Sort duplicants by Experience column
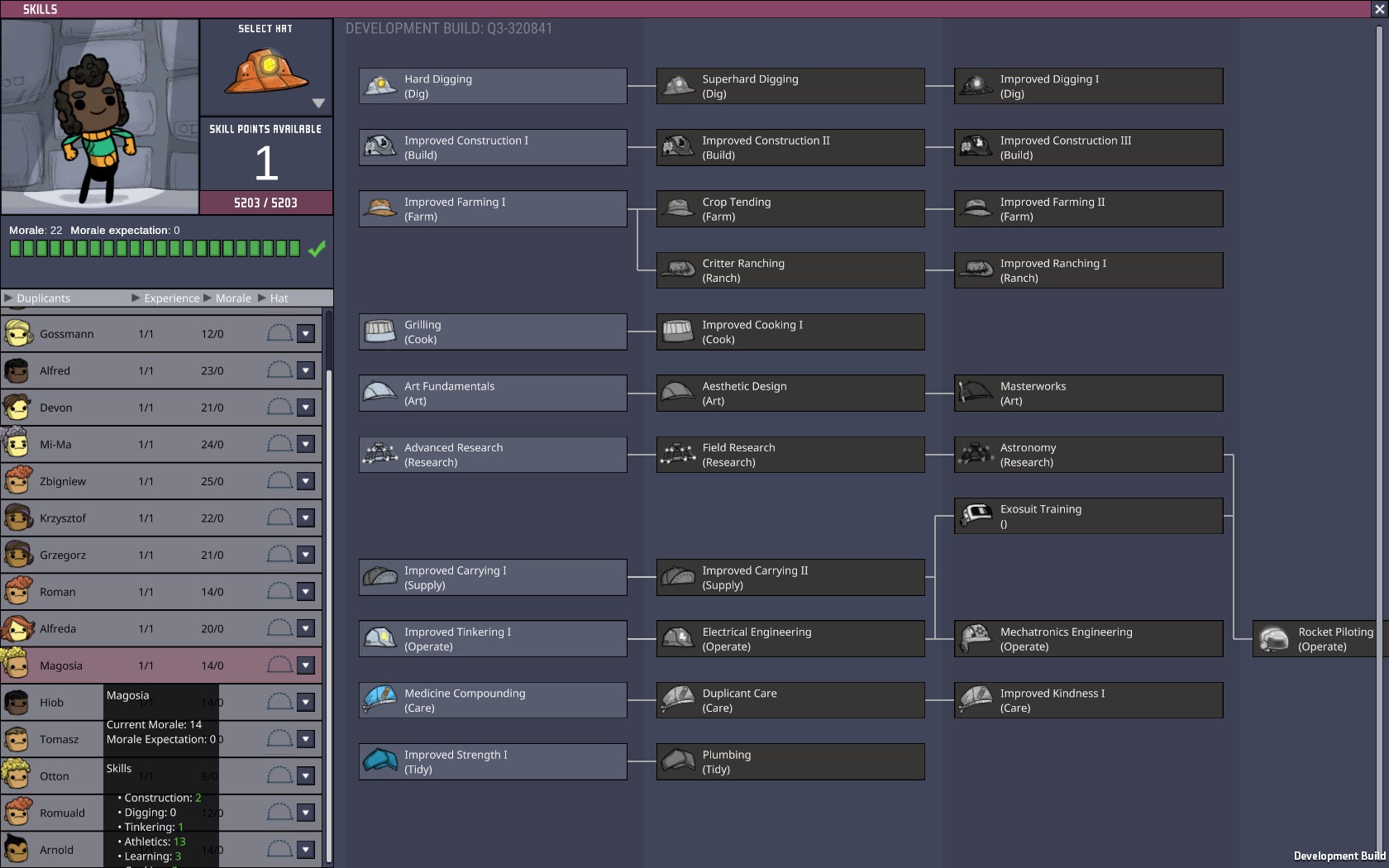The height and width of the screenshot is (868, 1389). (x=171, y=298)
